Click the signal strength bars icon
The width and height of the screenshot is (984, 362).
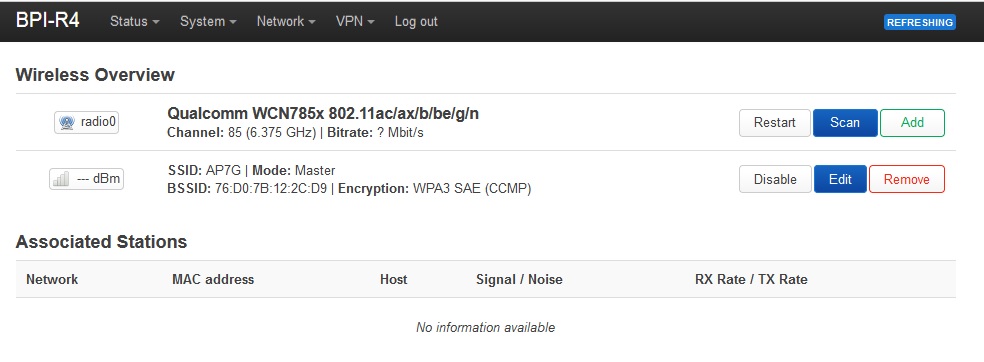[62, 179]
